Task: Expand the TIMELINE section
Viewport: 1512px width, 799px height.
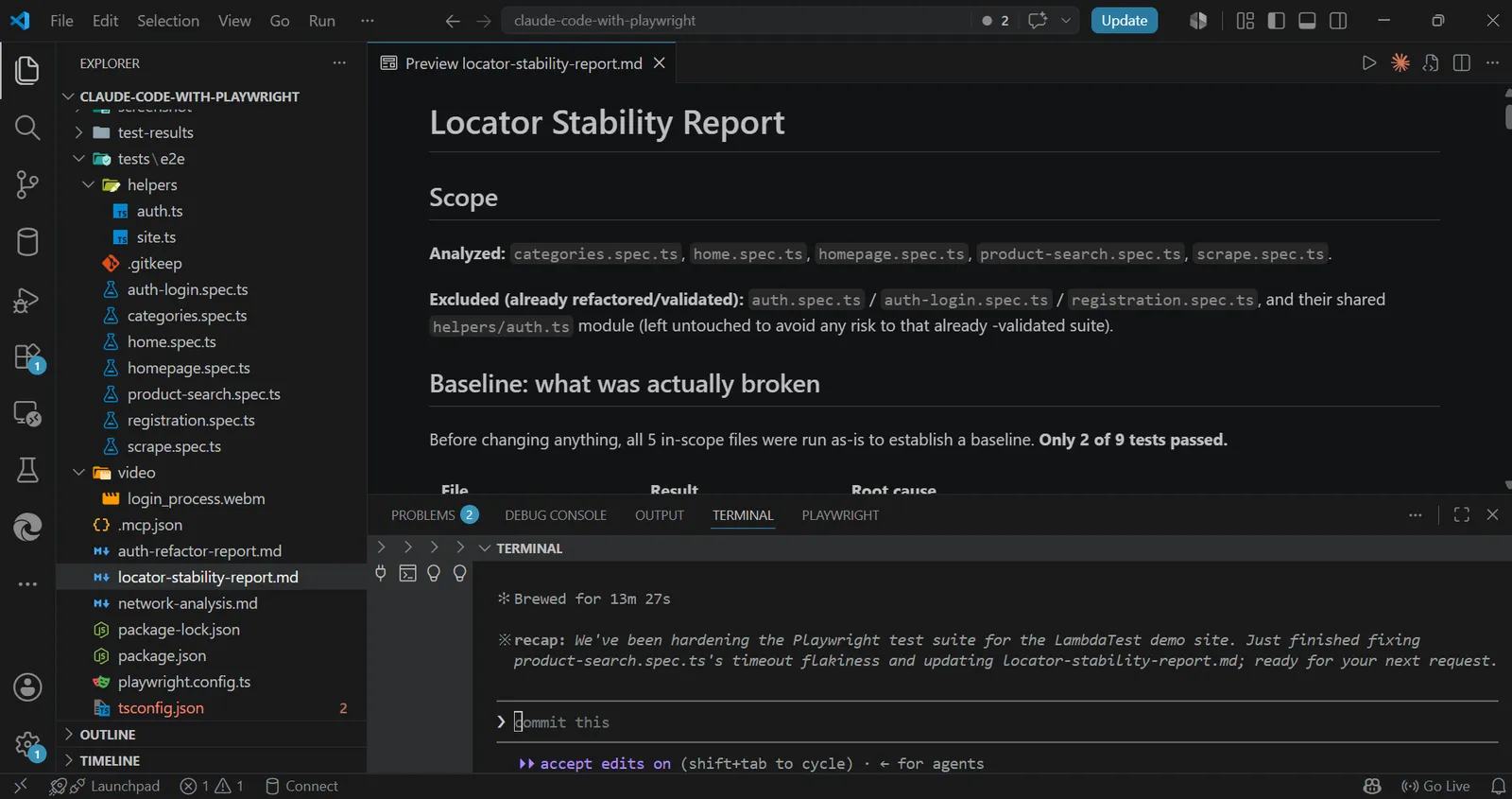Action: pyautogui.click(x=68, y=760)
